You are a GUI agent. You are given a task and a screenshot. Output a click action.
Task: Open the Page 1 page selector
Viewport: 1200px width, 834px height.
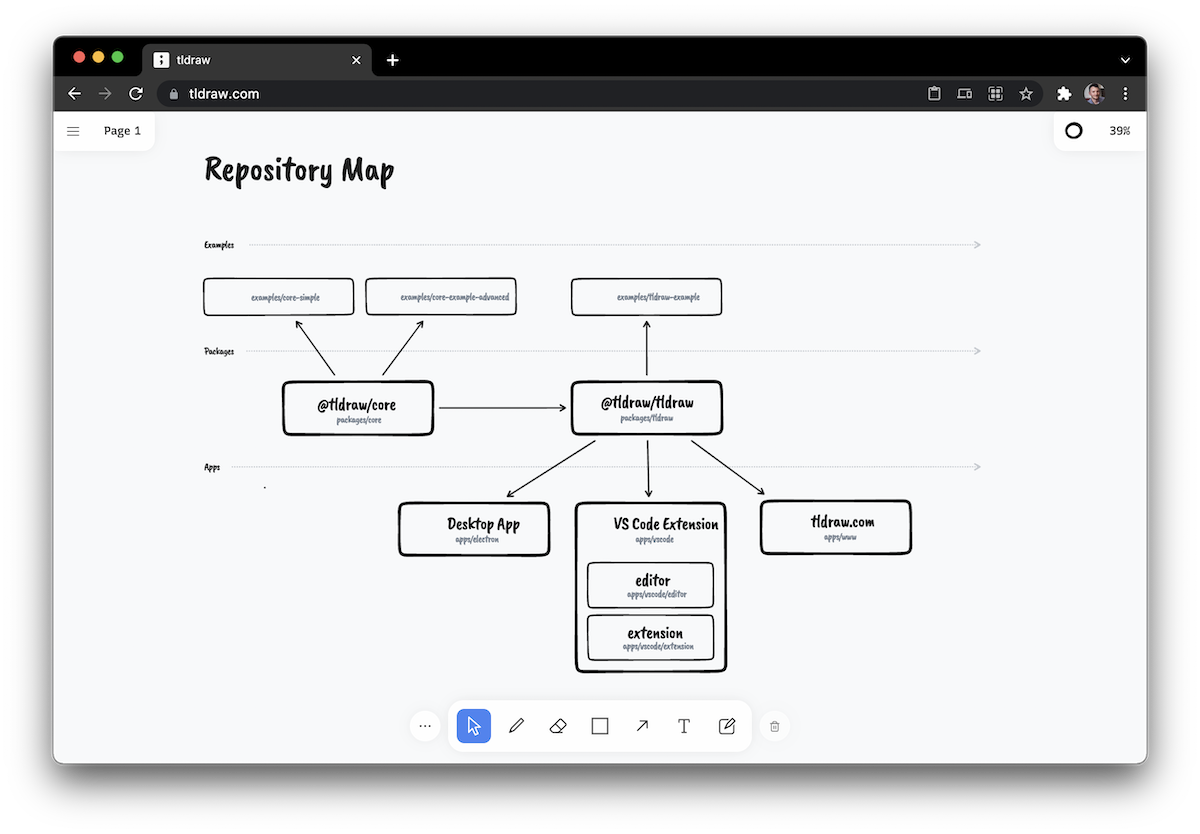pyautogui.click(x=122, y=131)
